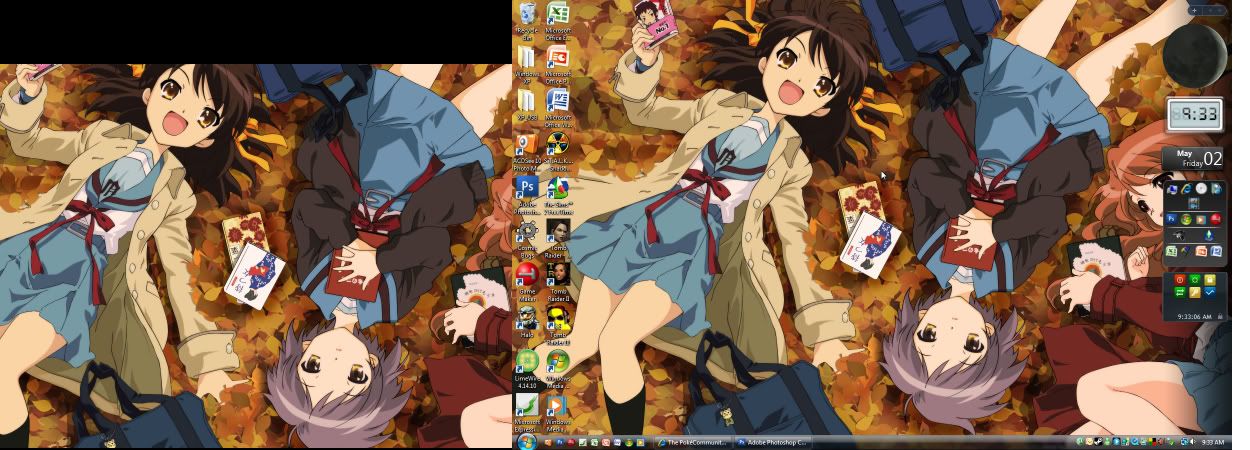This screenshot has width=1250, height=450.
Task: Launch Microsoft Office Word shortcut
Action: click(558, 107)
